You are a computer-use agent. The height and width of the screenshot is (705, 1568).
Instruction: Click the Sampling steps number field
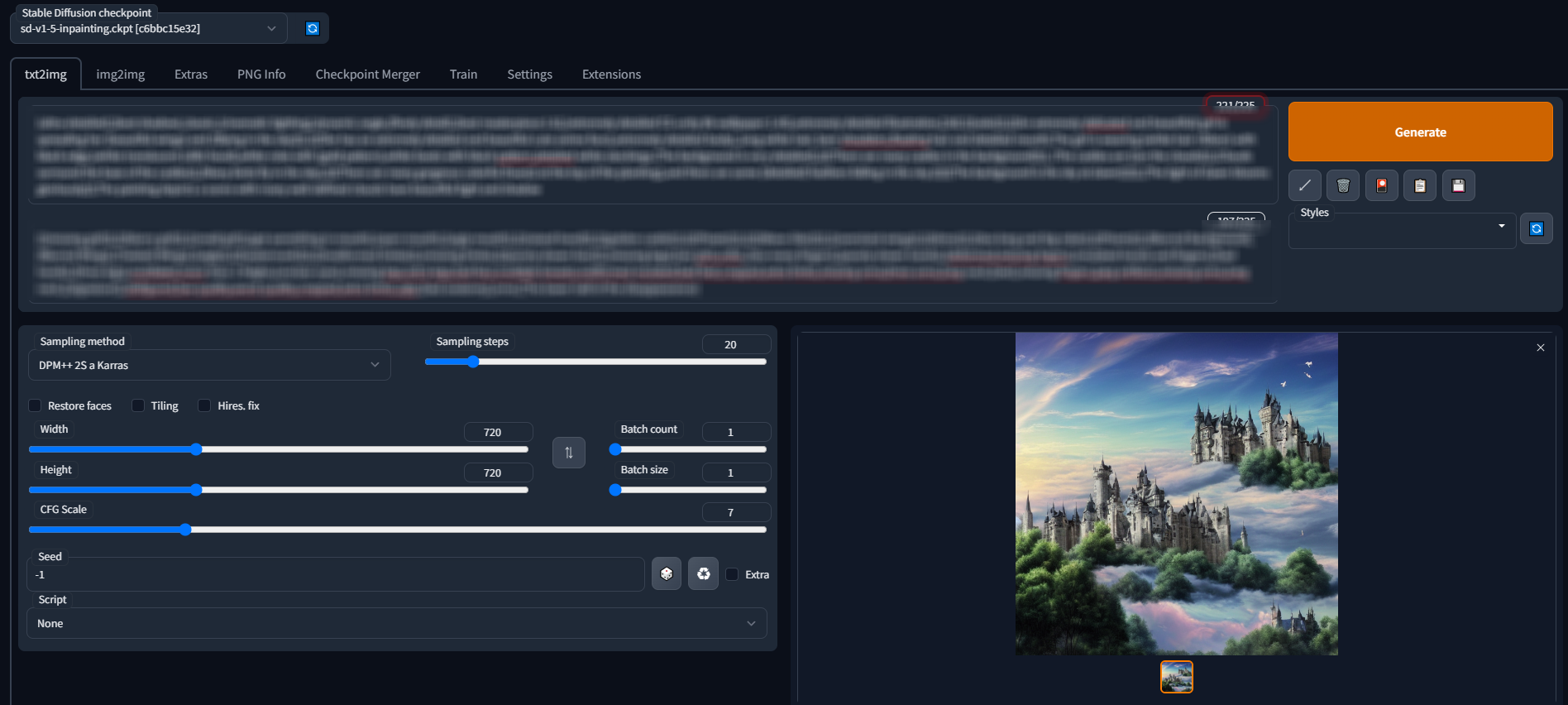(x=736, y=344)
